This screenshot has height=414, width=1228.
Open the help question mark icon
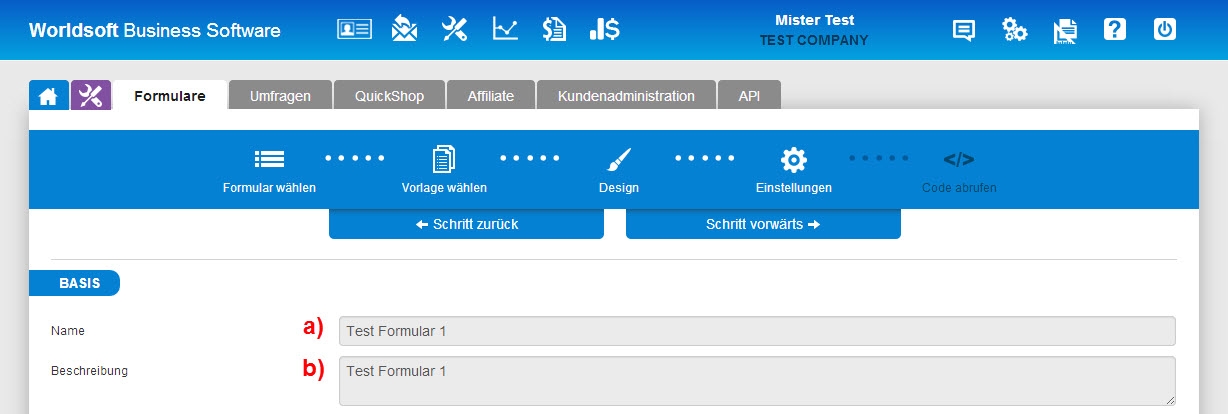coord(1115,29)
